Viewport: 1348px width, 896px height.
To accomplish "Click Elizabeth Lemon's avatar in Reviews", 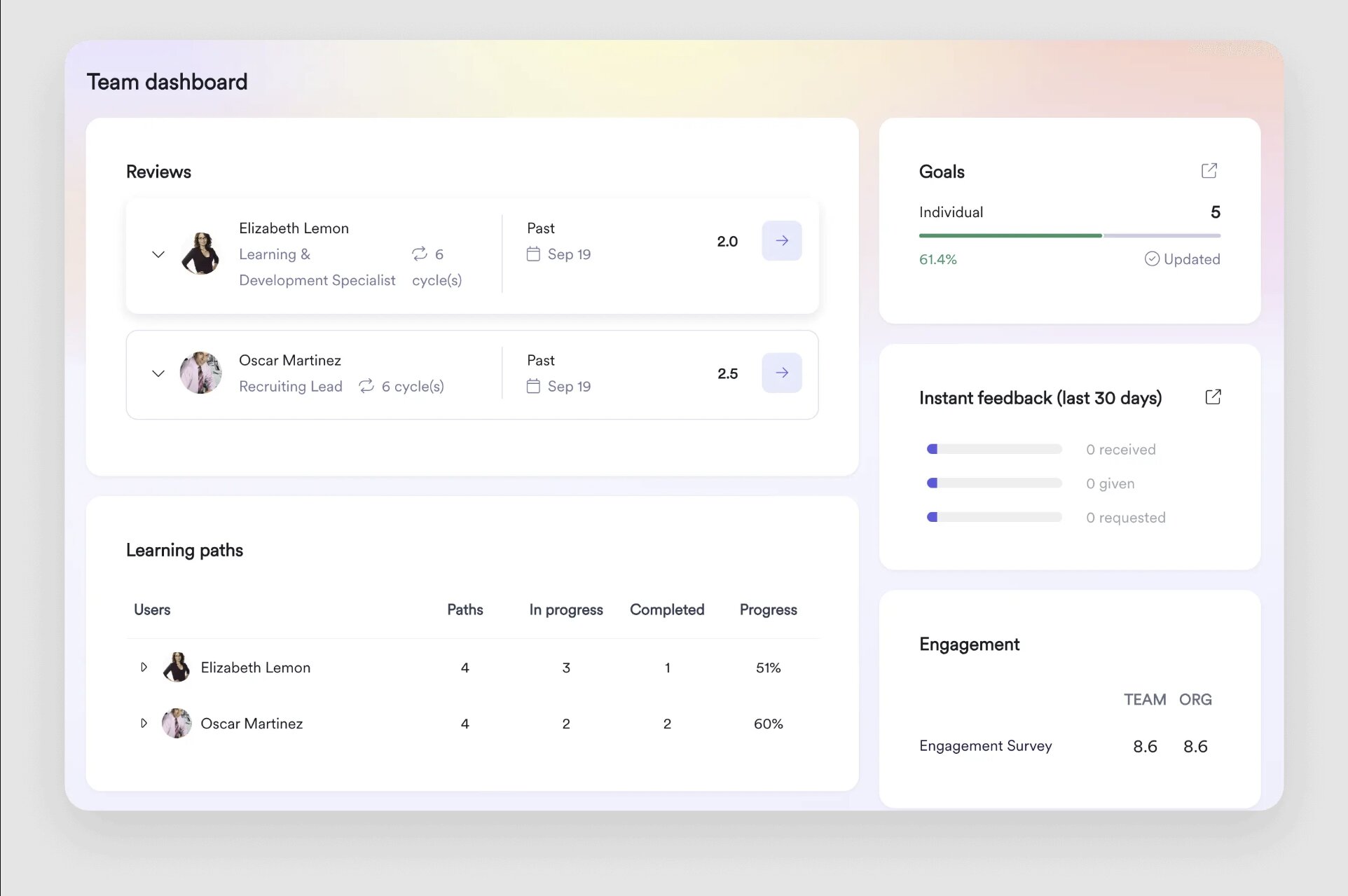I will pos(200,254).
